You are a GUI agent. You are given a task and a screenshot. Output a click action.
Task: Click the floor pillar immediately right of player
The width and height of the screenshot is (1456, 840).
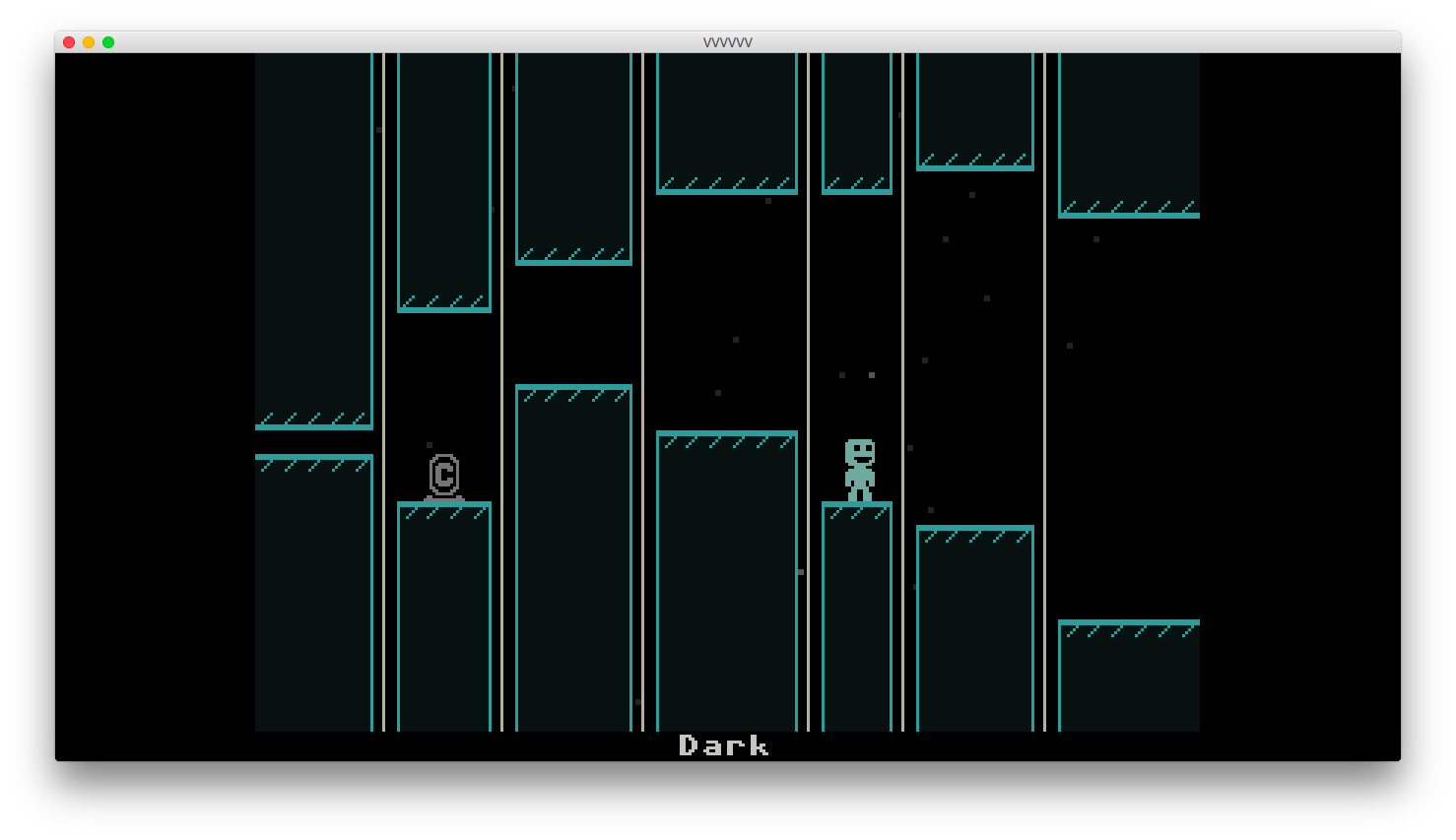pos(974,628)
